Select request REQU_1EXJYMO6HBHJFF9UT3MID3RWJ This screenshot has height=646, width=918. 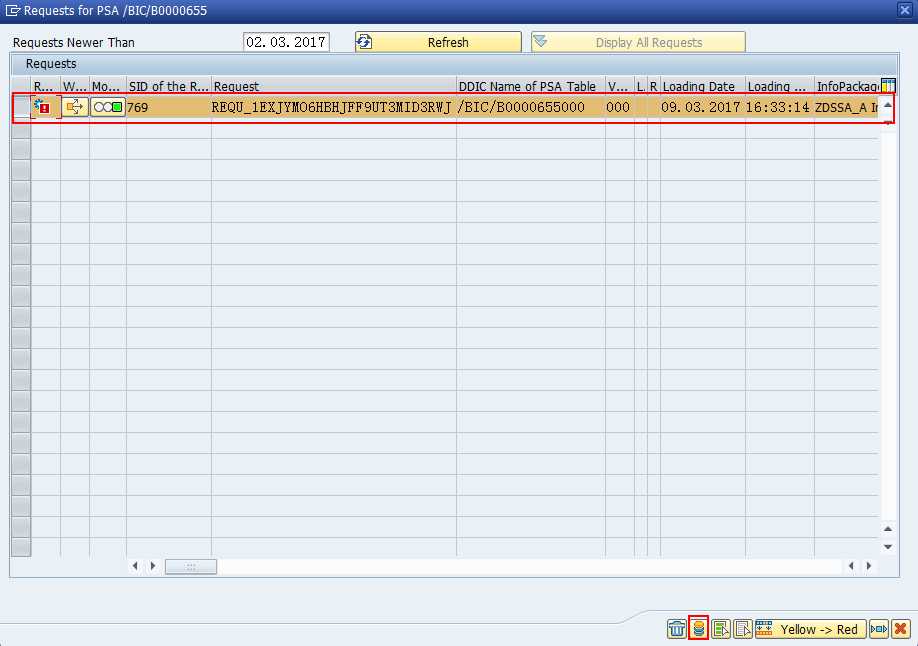click(x=332, y=107)
